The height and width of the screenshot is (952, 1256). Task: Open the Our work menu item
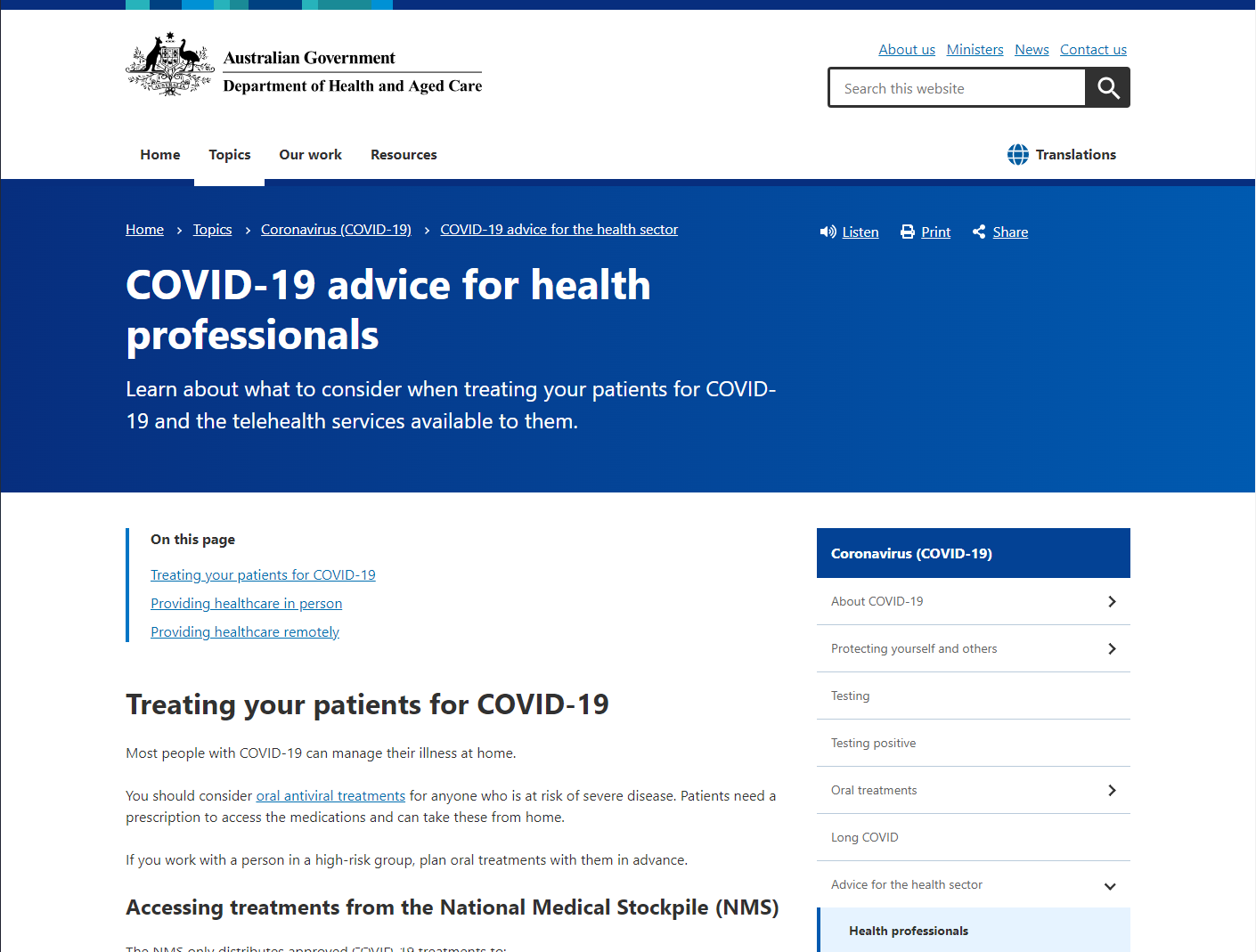pos(310,155)
